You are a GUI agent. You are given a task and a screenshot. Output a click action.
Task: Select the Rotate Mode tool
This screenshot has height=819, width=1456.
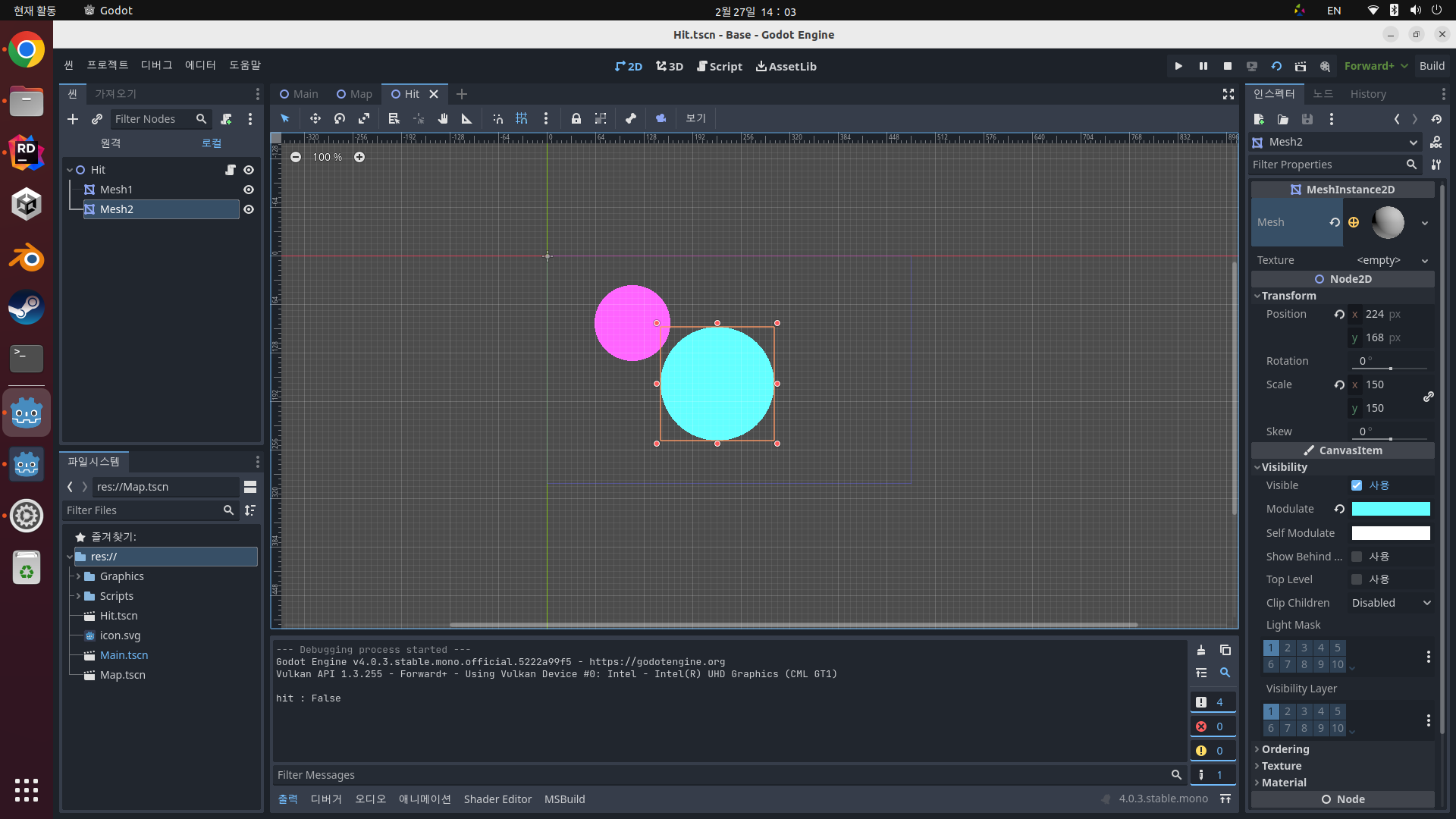click(340, 118)
